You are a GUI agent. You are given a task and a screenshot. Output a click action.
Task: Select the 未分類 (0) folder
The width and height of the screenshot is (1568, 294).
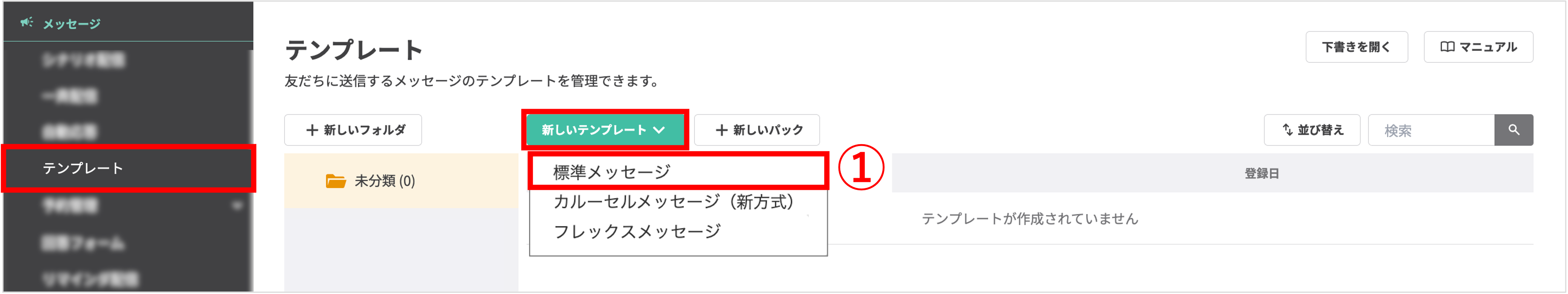(x=384, y=181)
